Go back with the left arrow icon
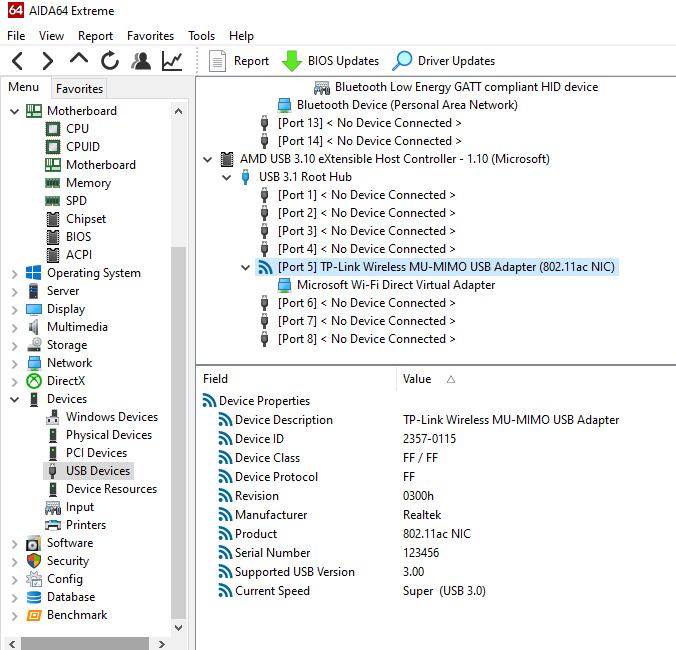The height and width of the screenshot is (650, 676). [17, 61]
